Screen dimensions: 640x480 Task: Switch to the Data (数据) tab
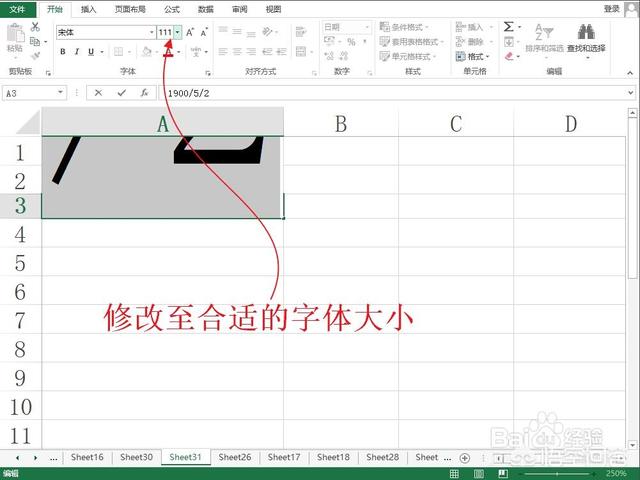pyautogui.click(x=206, y=9)
